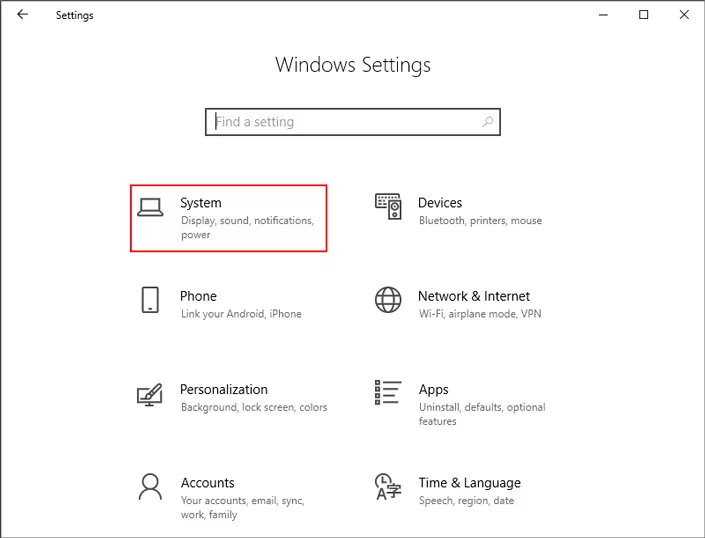
Task: Go back using the back arrow
Action: click(x=22, y=15)
